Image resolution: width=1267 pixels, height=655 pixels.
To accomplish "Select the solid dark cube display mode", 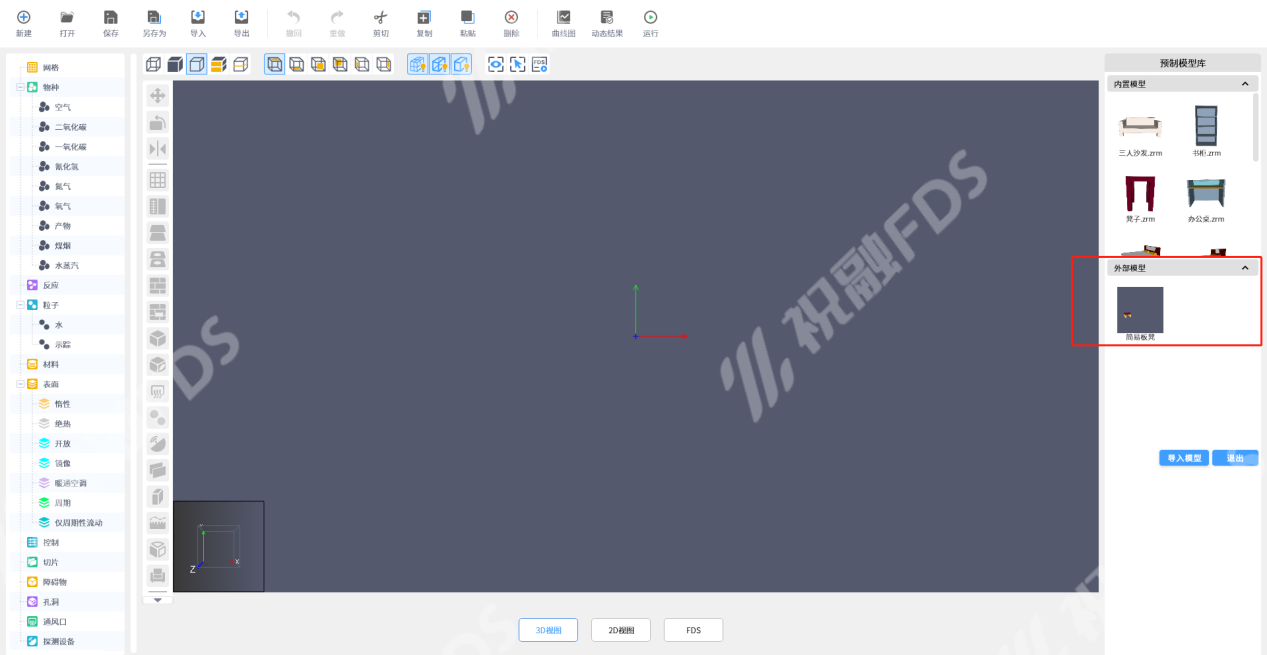I will pyautogui.click(x=175, y=64).
